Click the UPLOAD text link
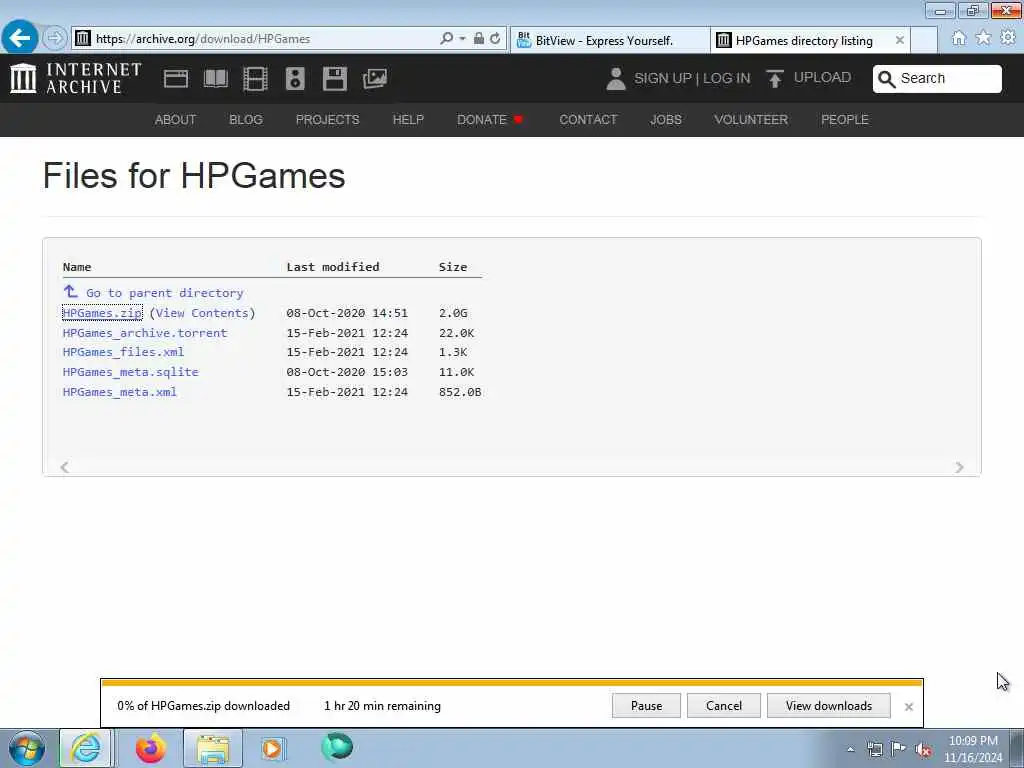The image size is (1024, 768). coord(822,78)
